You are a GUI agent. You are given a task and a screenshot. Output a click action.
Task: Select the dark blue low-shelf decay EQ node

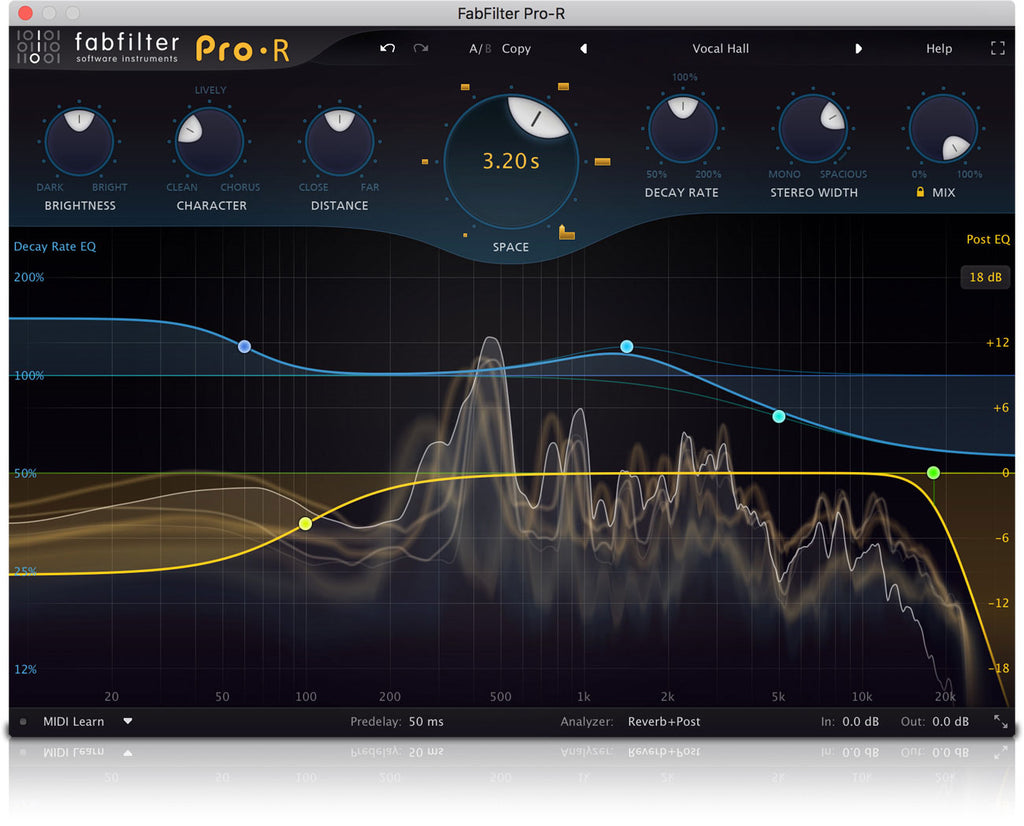tap(244, 346)
